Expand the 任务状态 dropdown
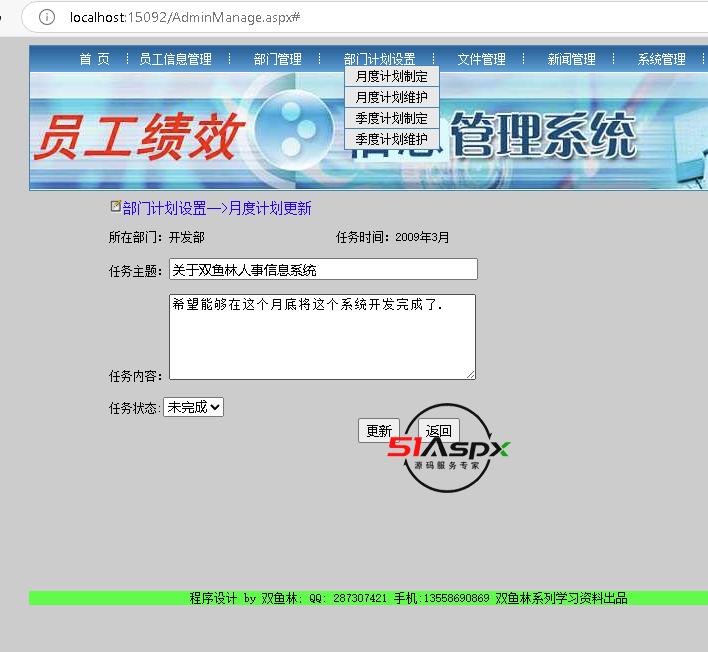Image resolution: width=708 pixels, height=652 pixels. click(x=193, y=407)
